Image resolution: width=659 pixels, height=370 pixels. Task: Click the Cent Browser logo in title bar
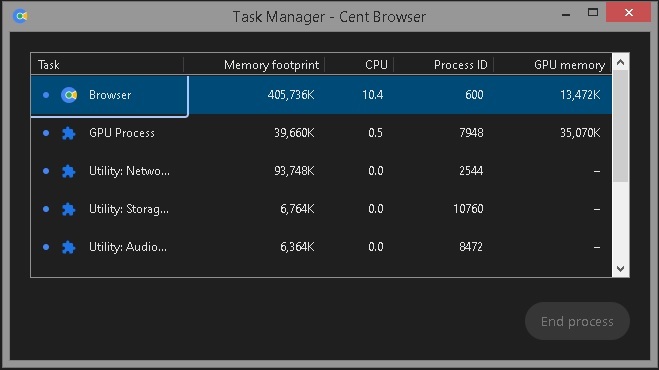pos(20,16)
